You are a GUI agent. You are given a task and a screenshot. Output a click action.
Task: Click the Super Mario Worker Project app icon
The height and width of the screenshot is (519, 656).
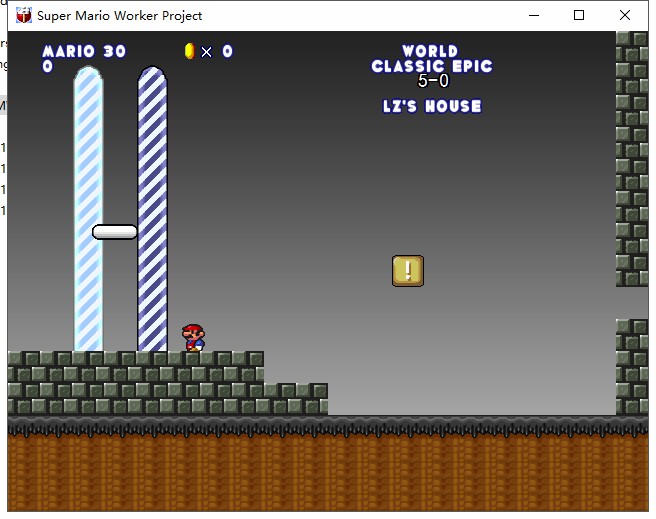click(24, 15)
